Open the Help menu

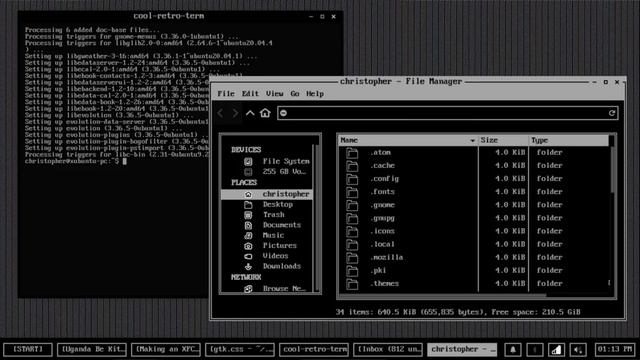(x=315, y=94)
